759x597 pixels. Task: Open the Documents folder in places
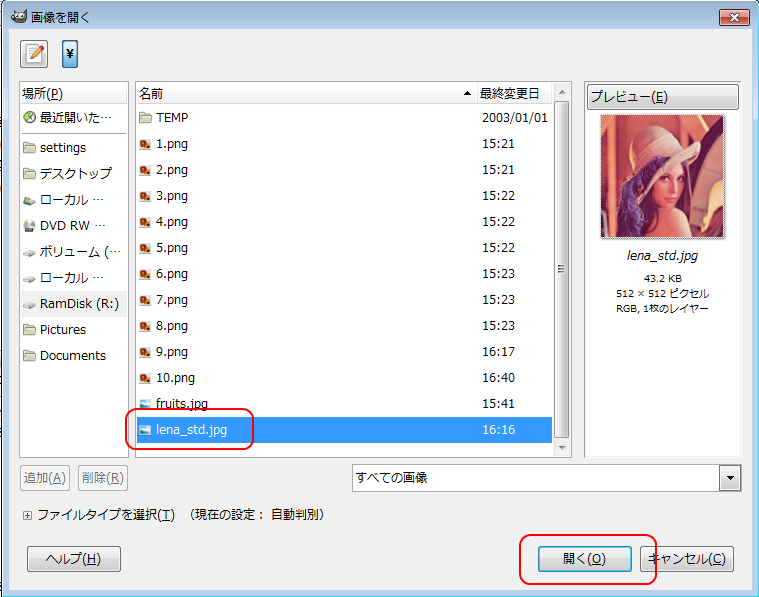coord(74,356)
